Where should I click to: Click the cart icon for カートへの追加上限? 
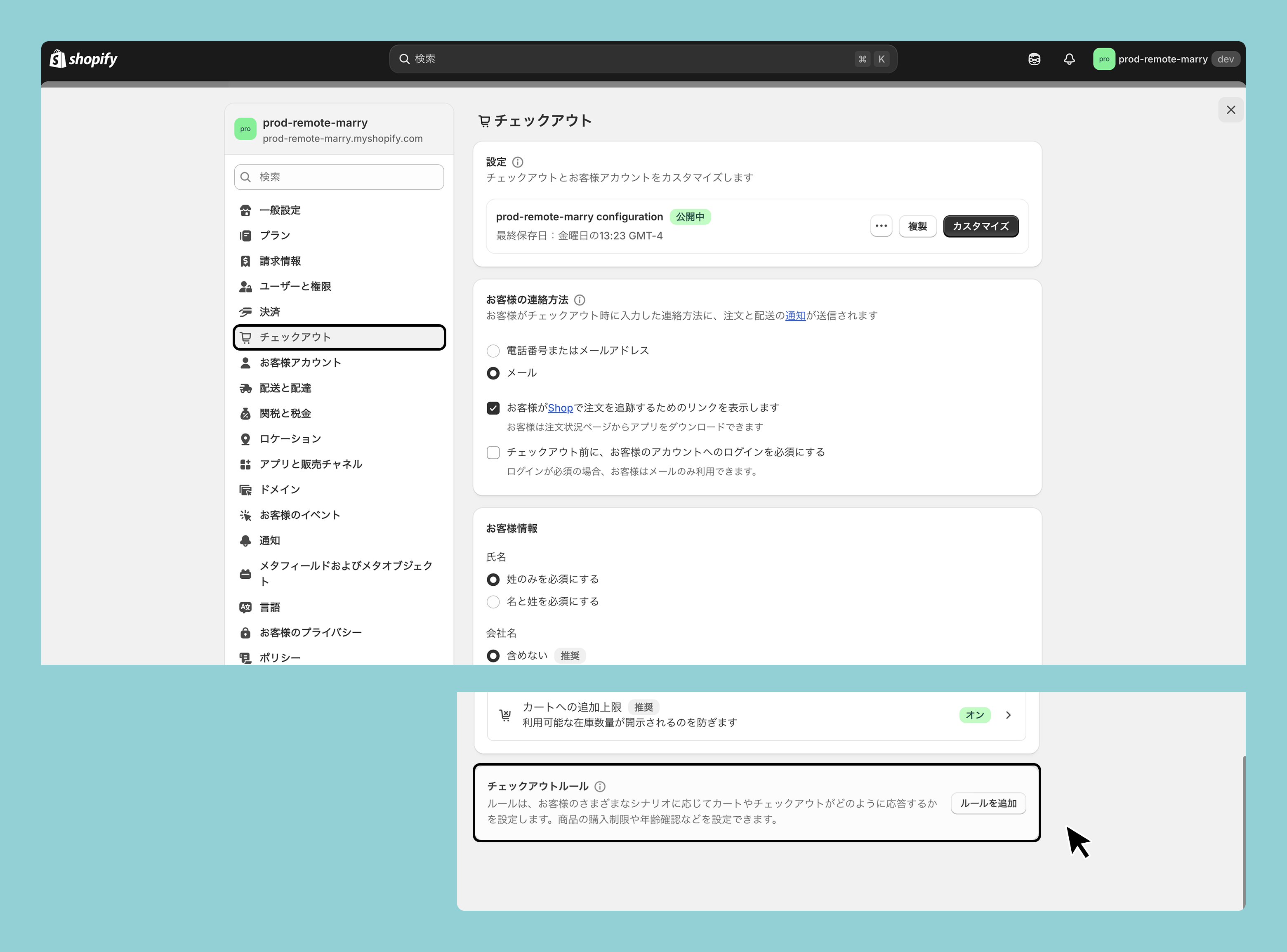(505, 714)
